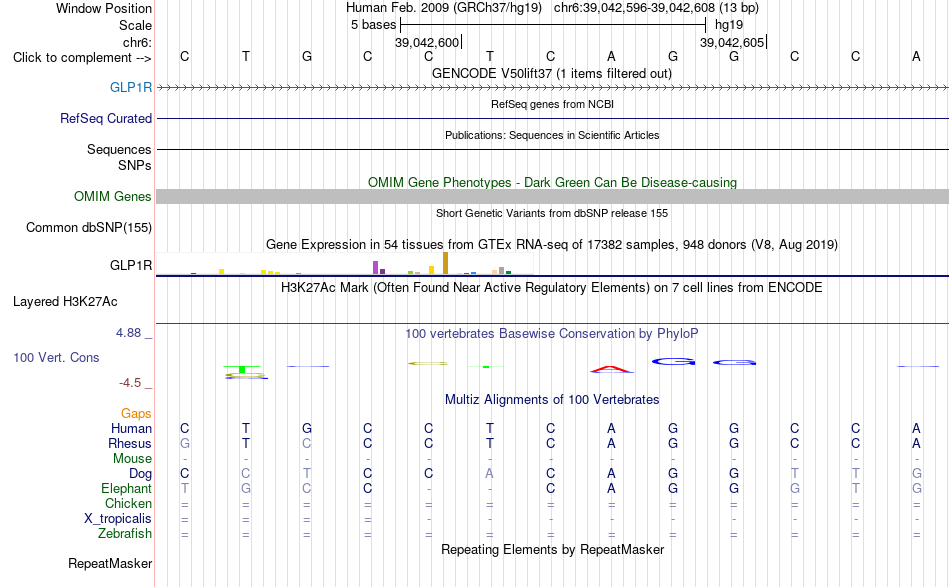This screenshot has width=950, height=587.
Task: Click the GLP1R transcript arrow line
Action: pyautogui.click(x=552, y=88)
